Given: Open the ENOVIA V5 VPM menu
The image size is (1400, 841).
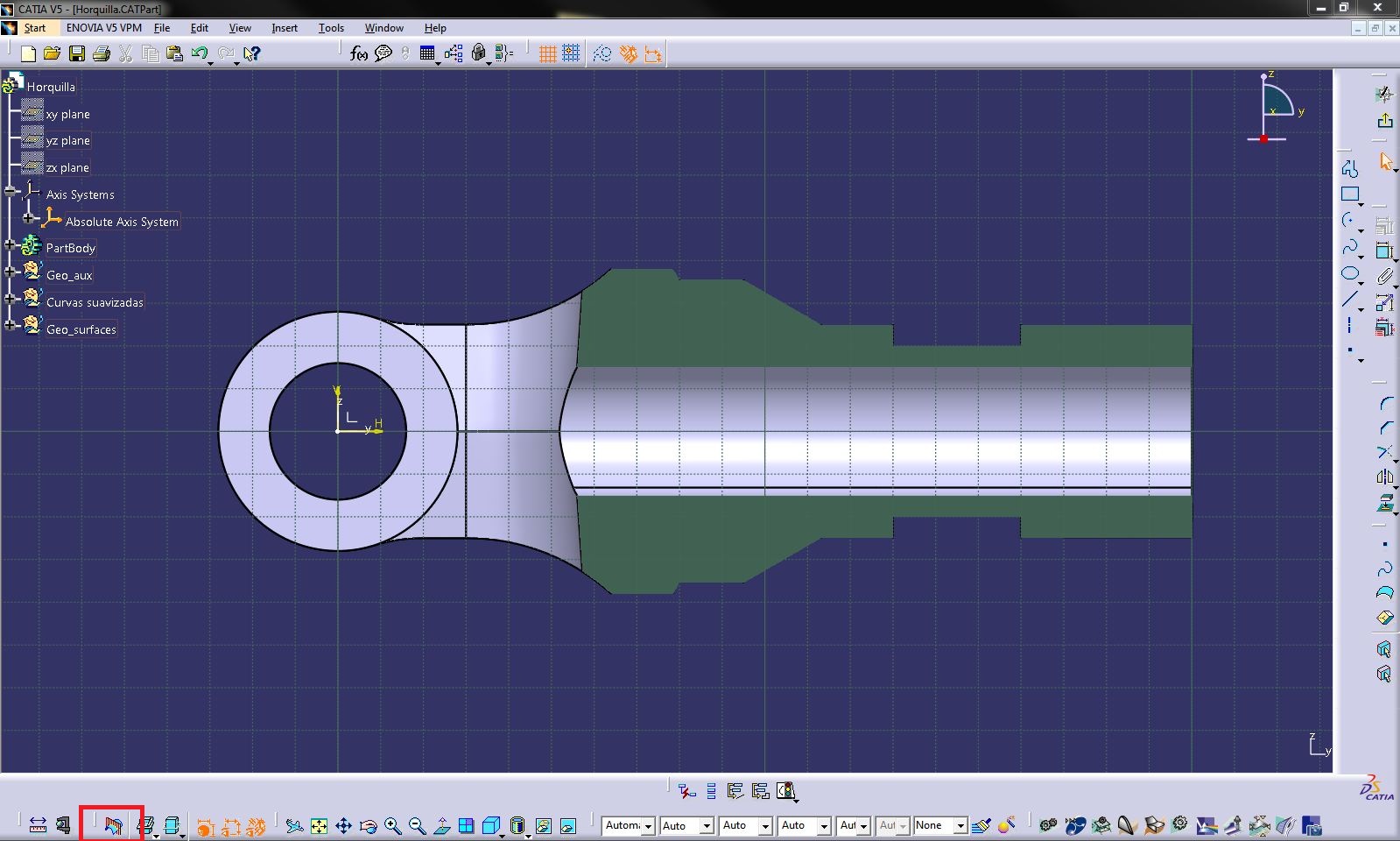Looking at the screenshot, I should [x=103, y=28].
